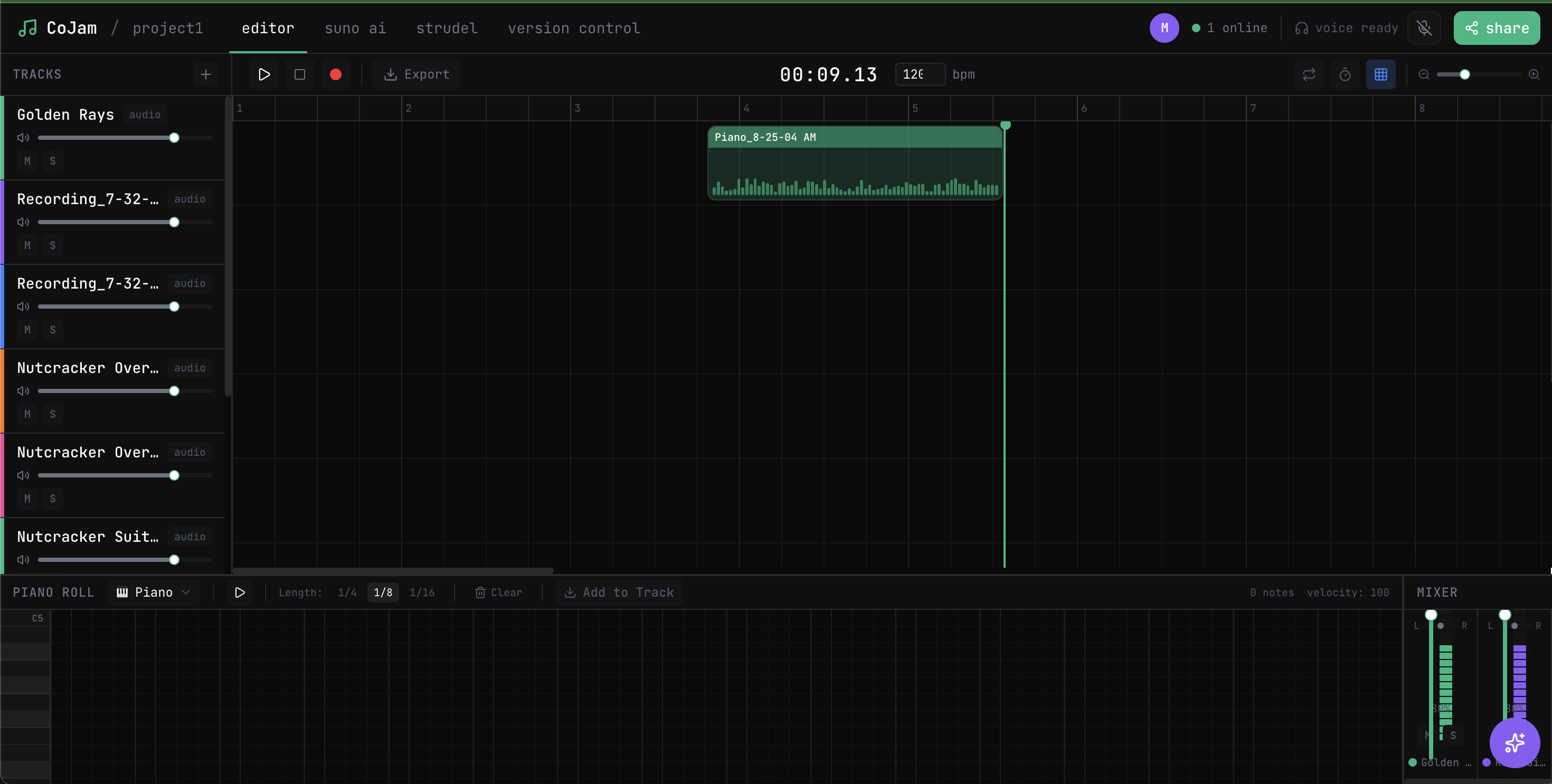The image size is (1552, 784).
Task: Solo the first Nutcracker Over... track
Action: tap(52, 414)
